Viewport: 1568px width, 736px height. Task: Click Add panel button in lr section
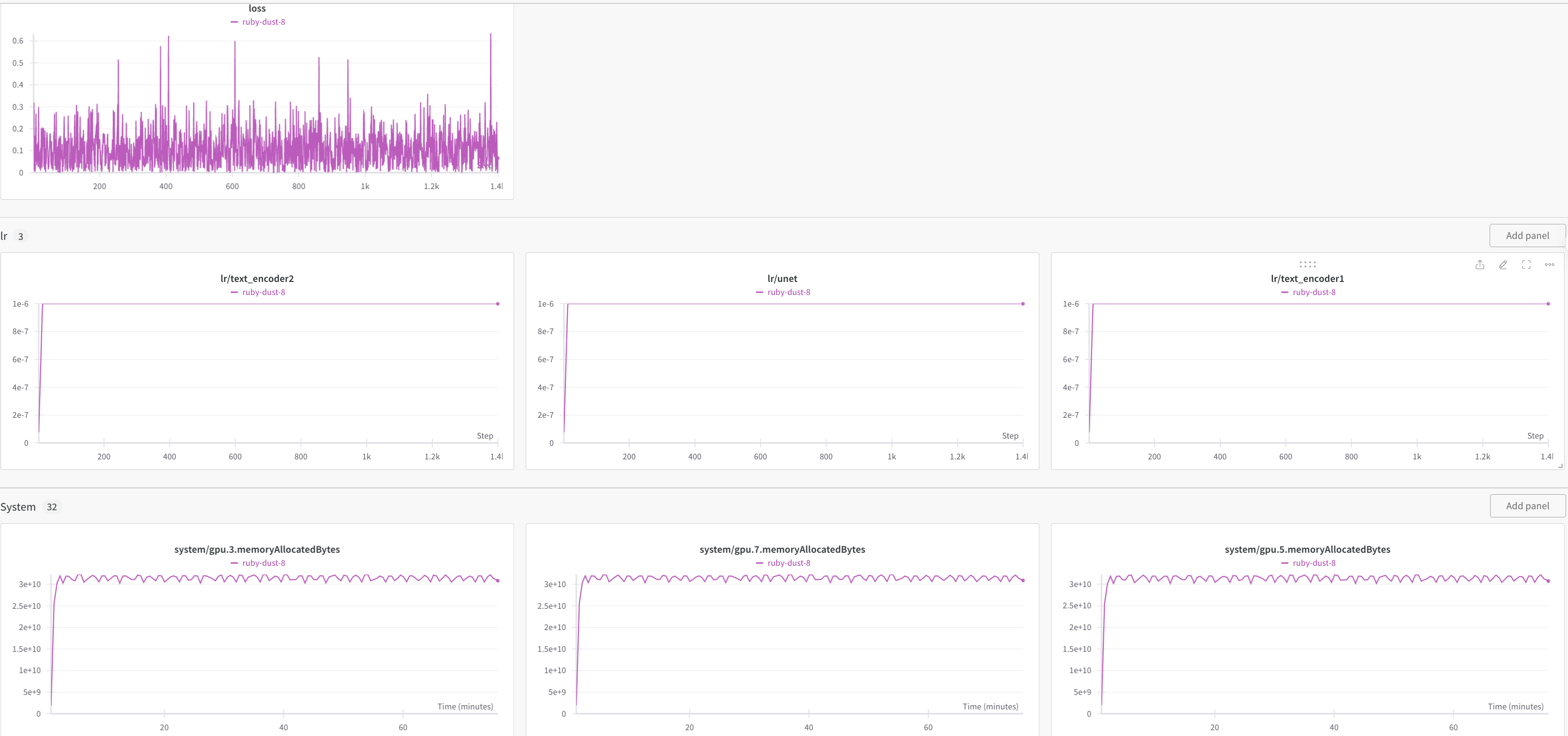pos(1526,236)
